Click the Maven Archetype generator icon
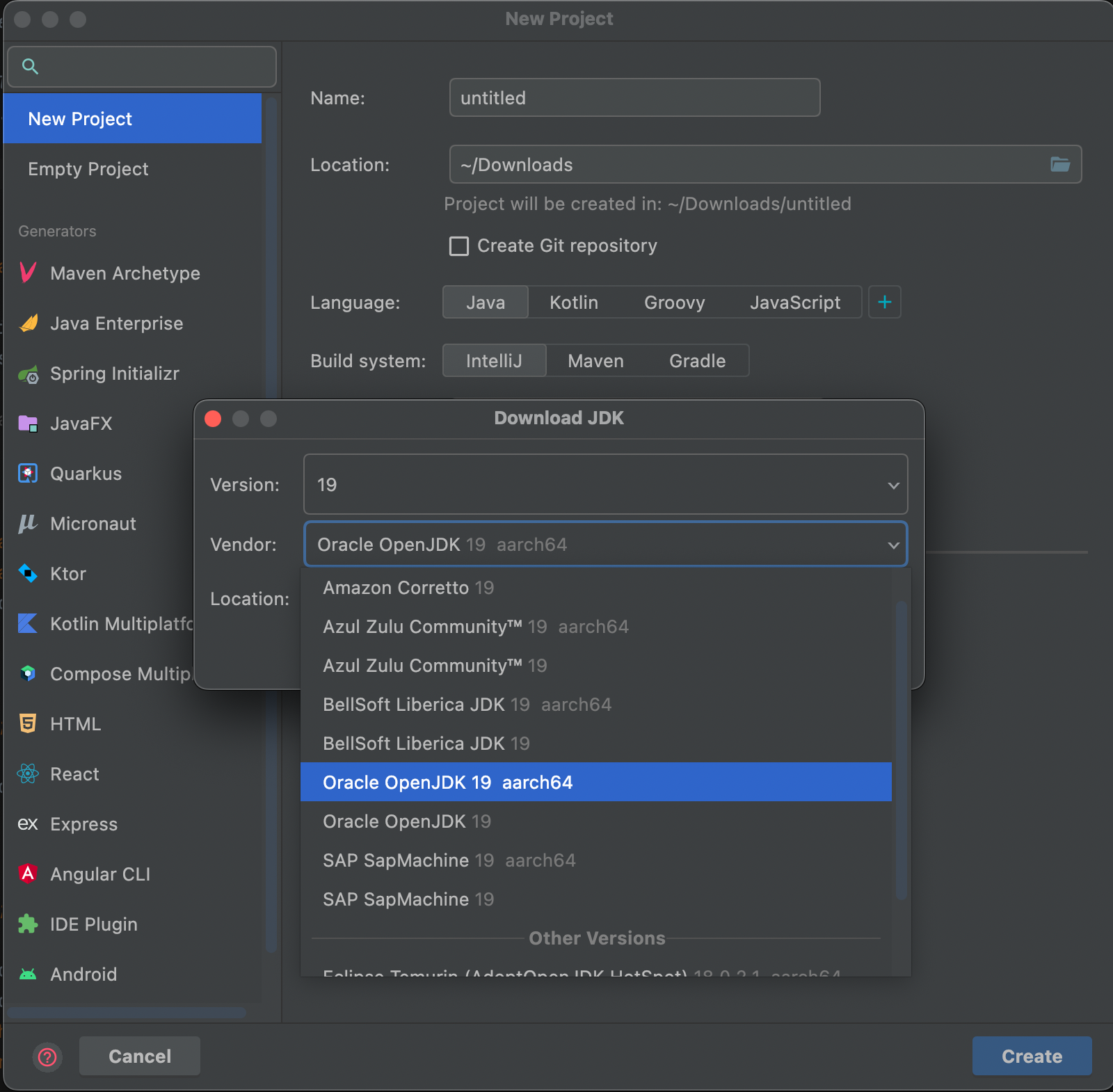The height and width of the screenshot is (1092, 1113). [x=28, y=273]
